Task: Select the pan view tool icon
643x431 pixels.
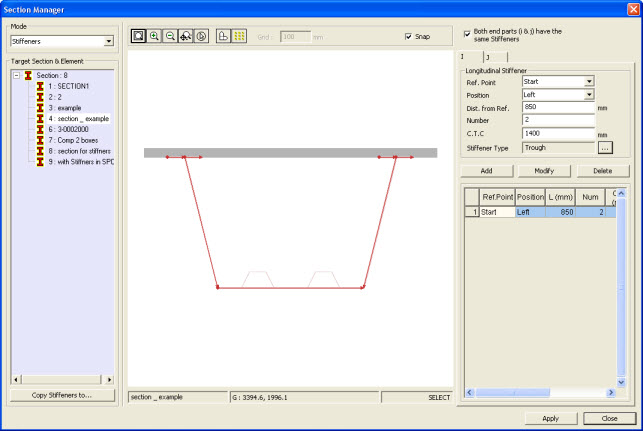Action: pyautogui.click(x=186, y=35)
